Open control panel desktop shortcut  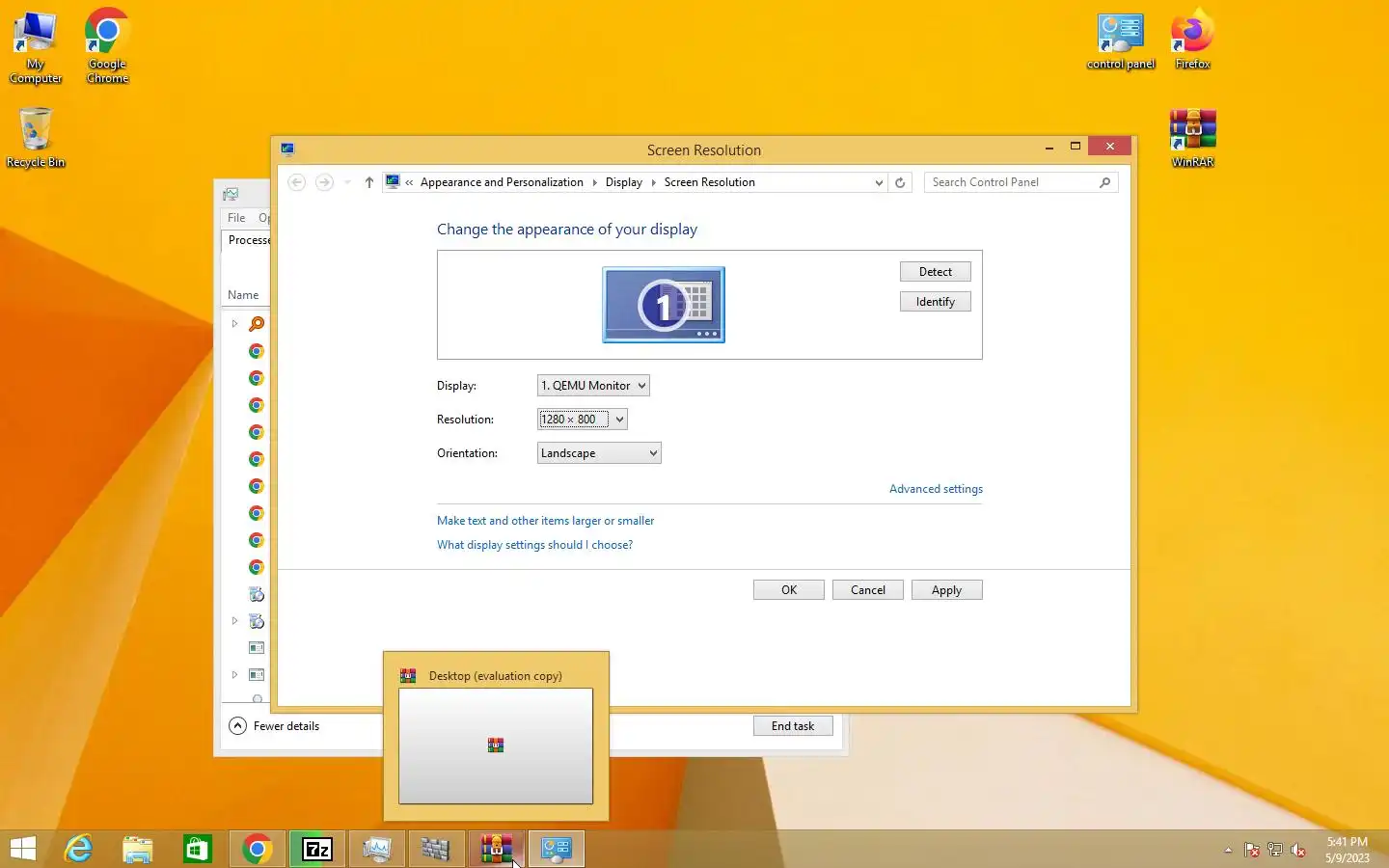click(x=1120, y=42)
